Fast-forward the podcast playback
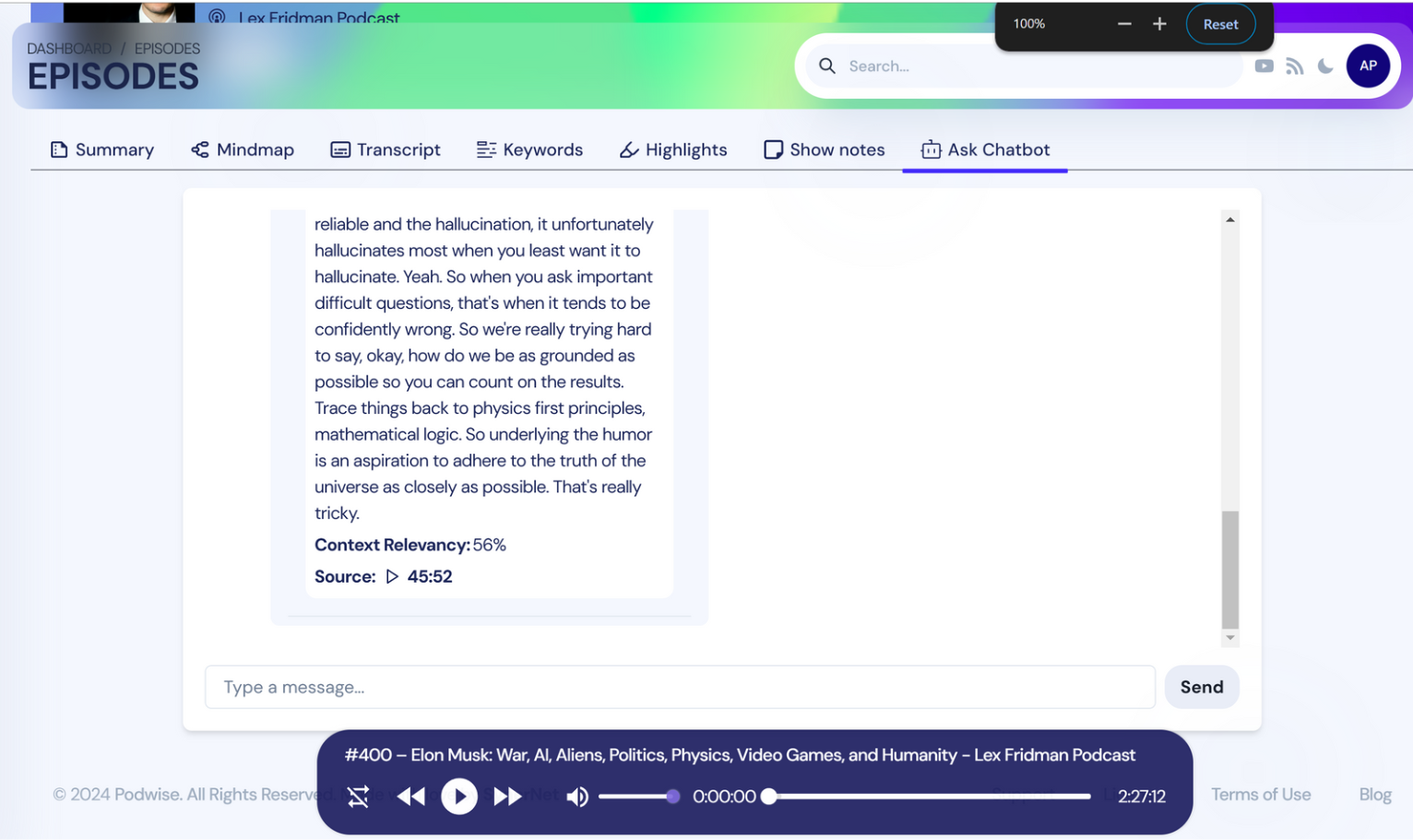The image size is (1413, 840). [x=507, y=796]
